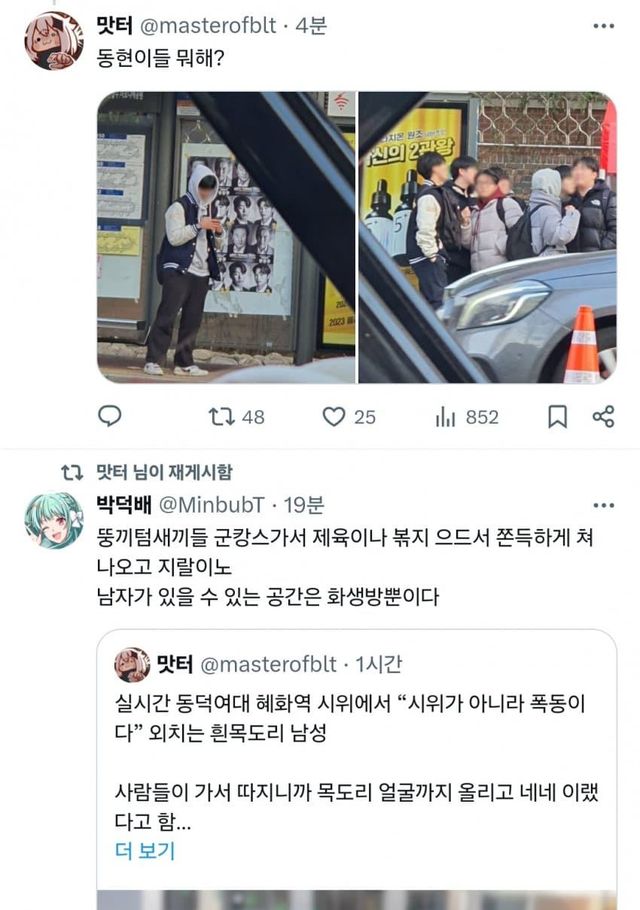
Task: Click the @MinbubT handle
Action: [212, 505]
